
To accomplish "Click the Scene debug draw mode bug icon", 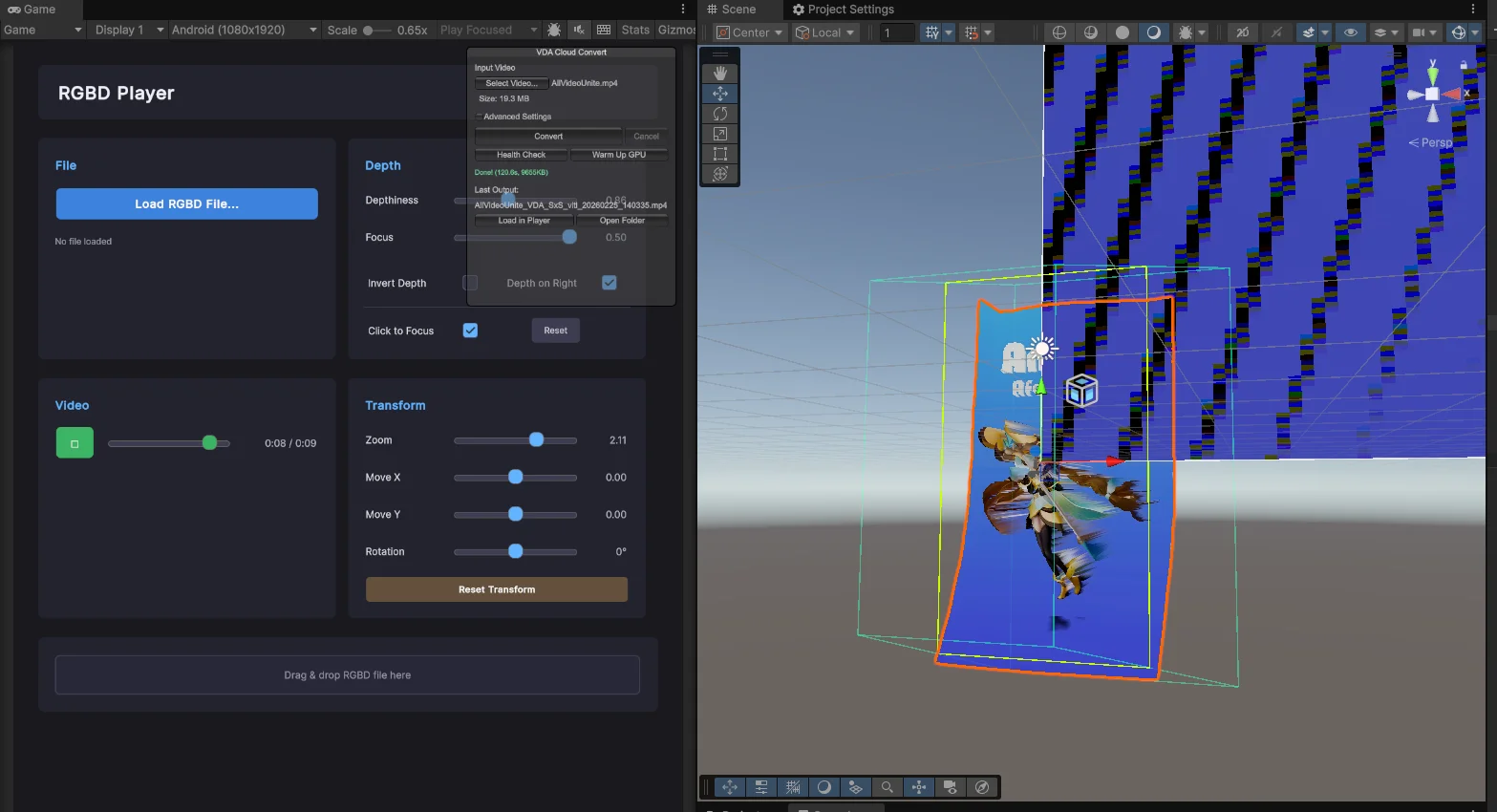I will click(x=1186, y=32).
